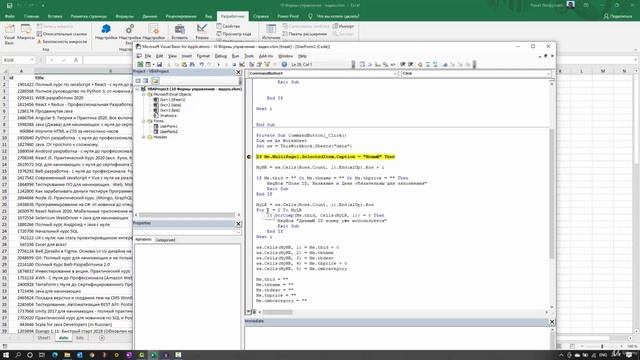This screenshot has width=640, height=360.
Task: Open Project Explorer via toolbar icon
Action: (x=251, y=64)
